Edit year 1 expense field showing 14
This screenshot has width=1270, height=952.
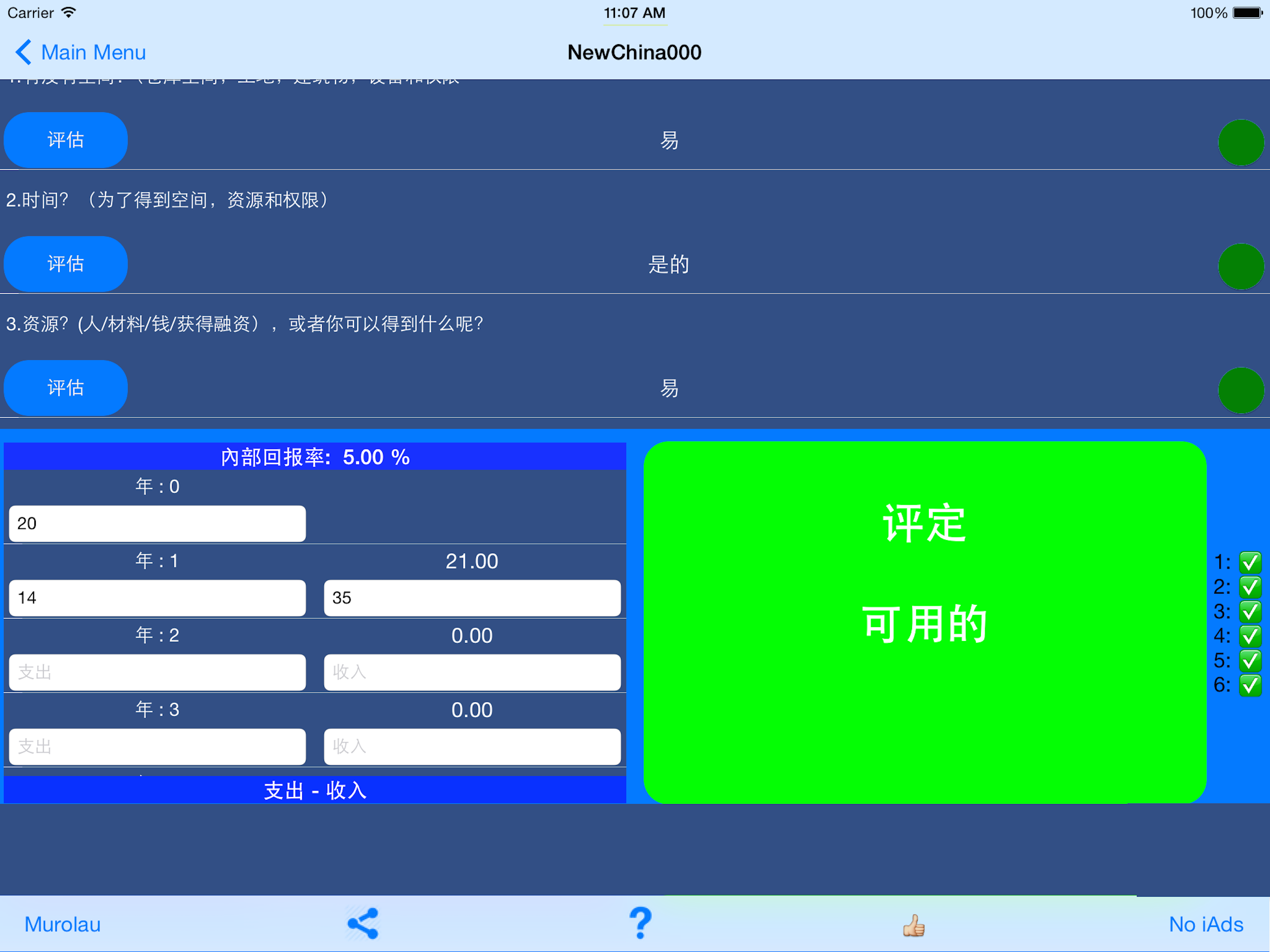pyautogui.click(x=157, y=598)
